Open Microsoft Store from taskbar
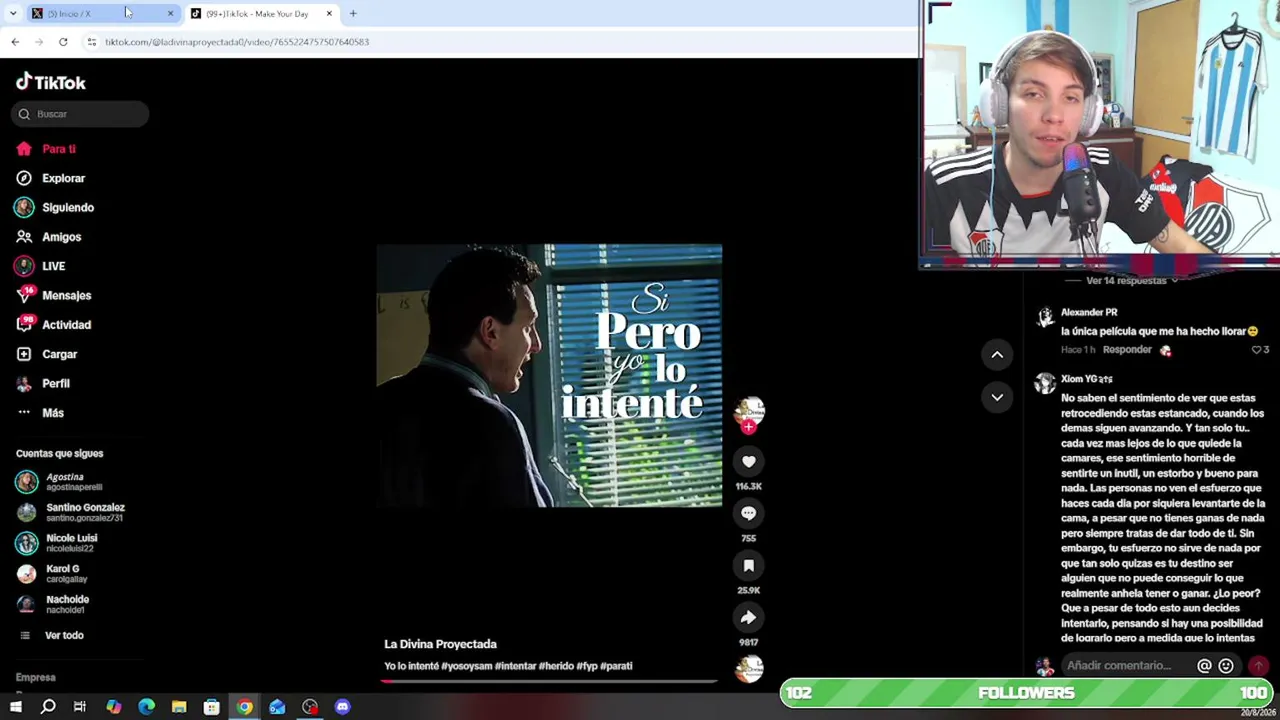This screenshot has width=1280, height=720. (212, 707)
